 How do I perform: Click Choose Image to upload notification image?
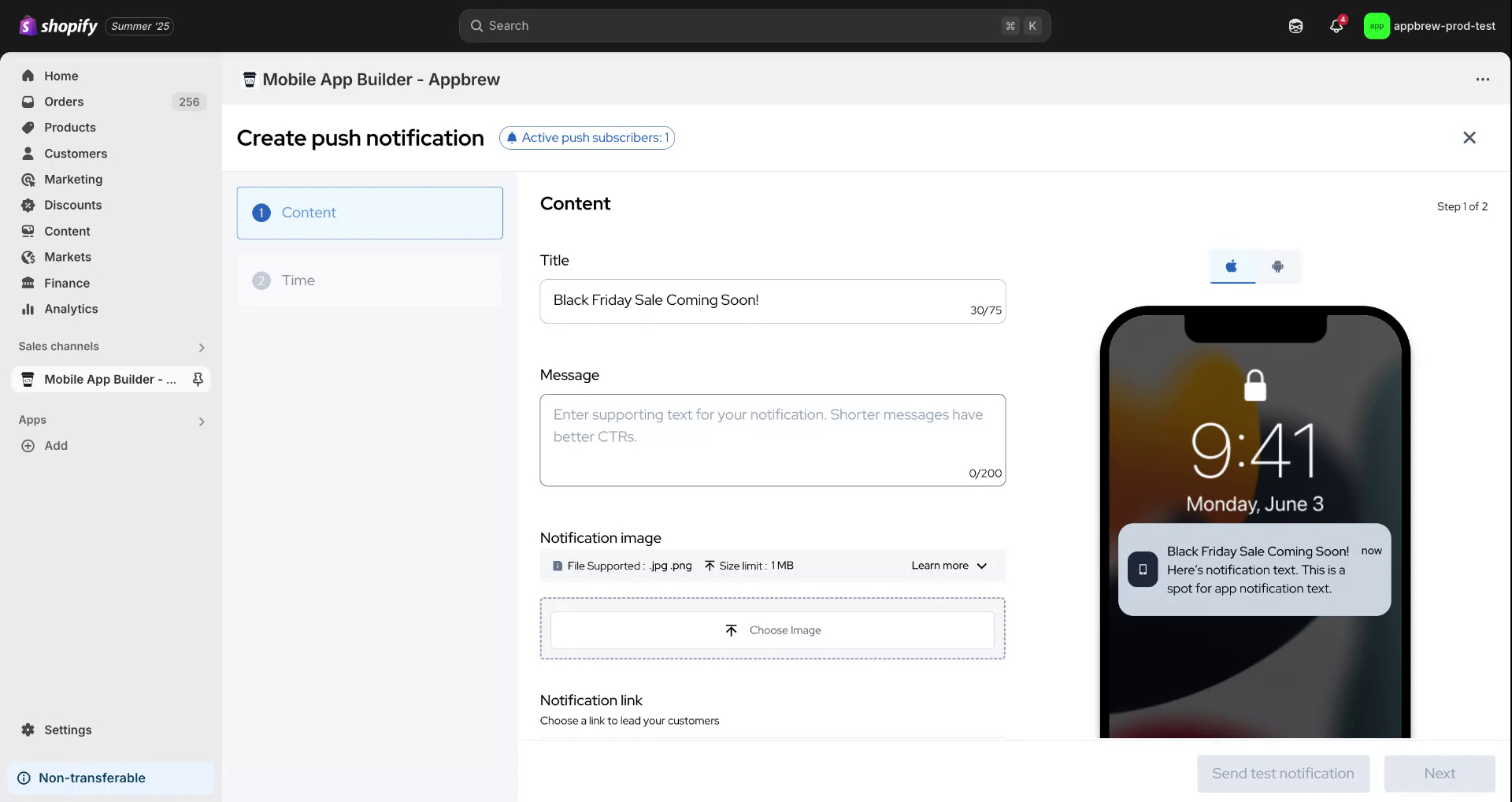pyautogui.click(x=773, y=629)
